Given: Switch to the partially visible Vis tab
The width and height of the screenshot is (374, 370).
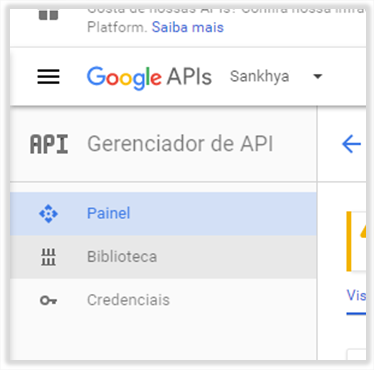Looking at the screenshot, I should (356, 296).
